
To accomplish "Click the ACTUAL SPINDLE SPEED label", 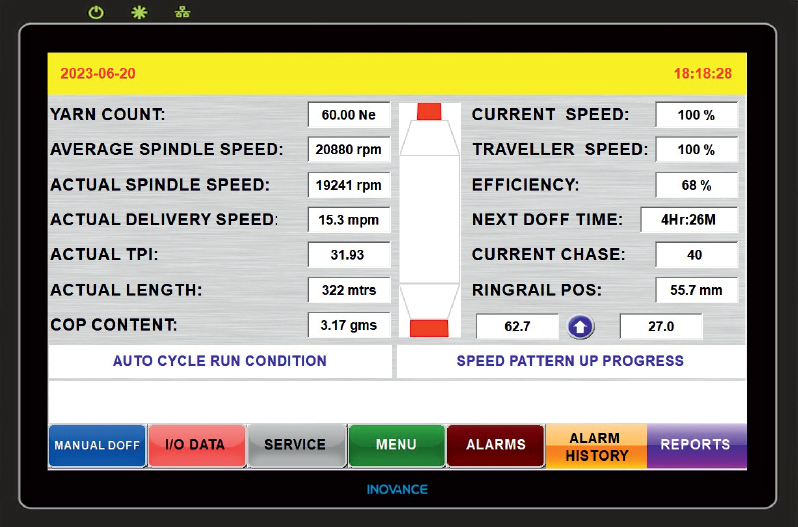I will click(x=160, y=185).
